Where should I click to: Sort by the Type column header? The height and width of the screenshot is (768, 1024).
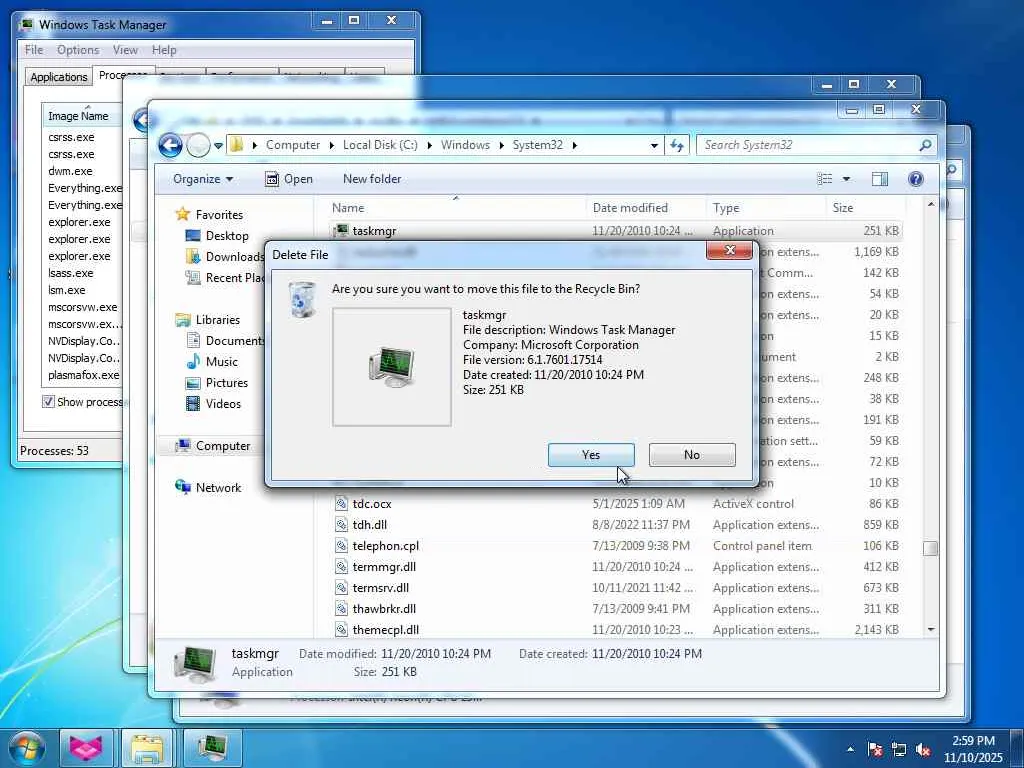point(766,208)
